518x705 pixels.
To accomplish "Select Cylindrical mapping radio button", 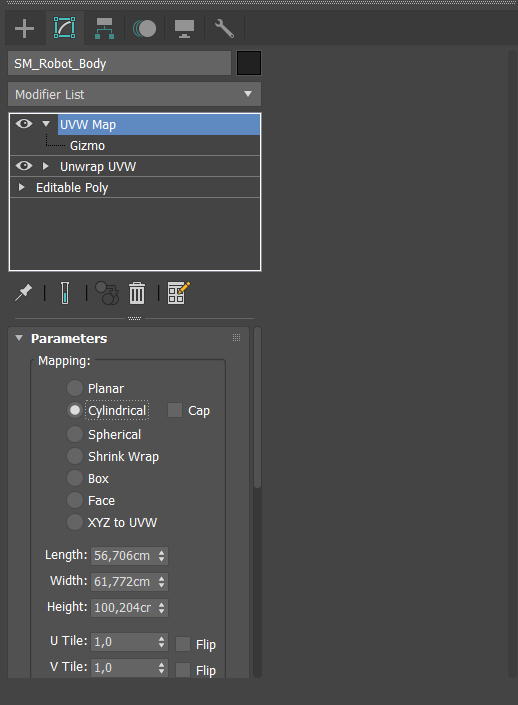I will (75, 410).
